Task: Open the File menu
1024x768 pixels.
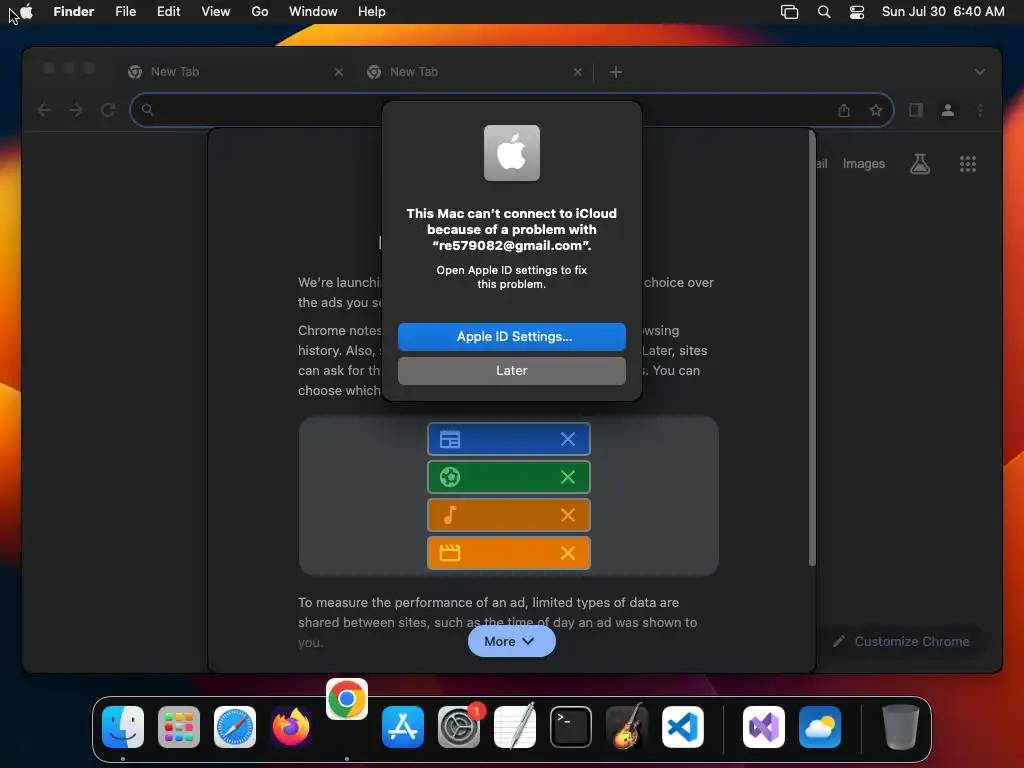Action: coord(125,11)
